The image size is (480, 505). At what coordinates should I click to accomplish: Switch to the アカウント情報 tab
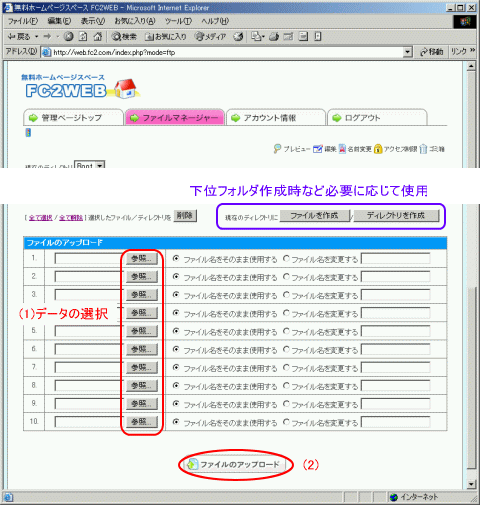click(276, 118)
